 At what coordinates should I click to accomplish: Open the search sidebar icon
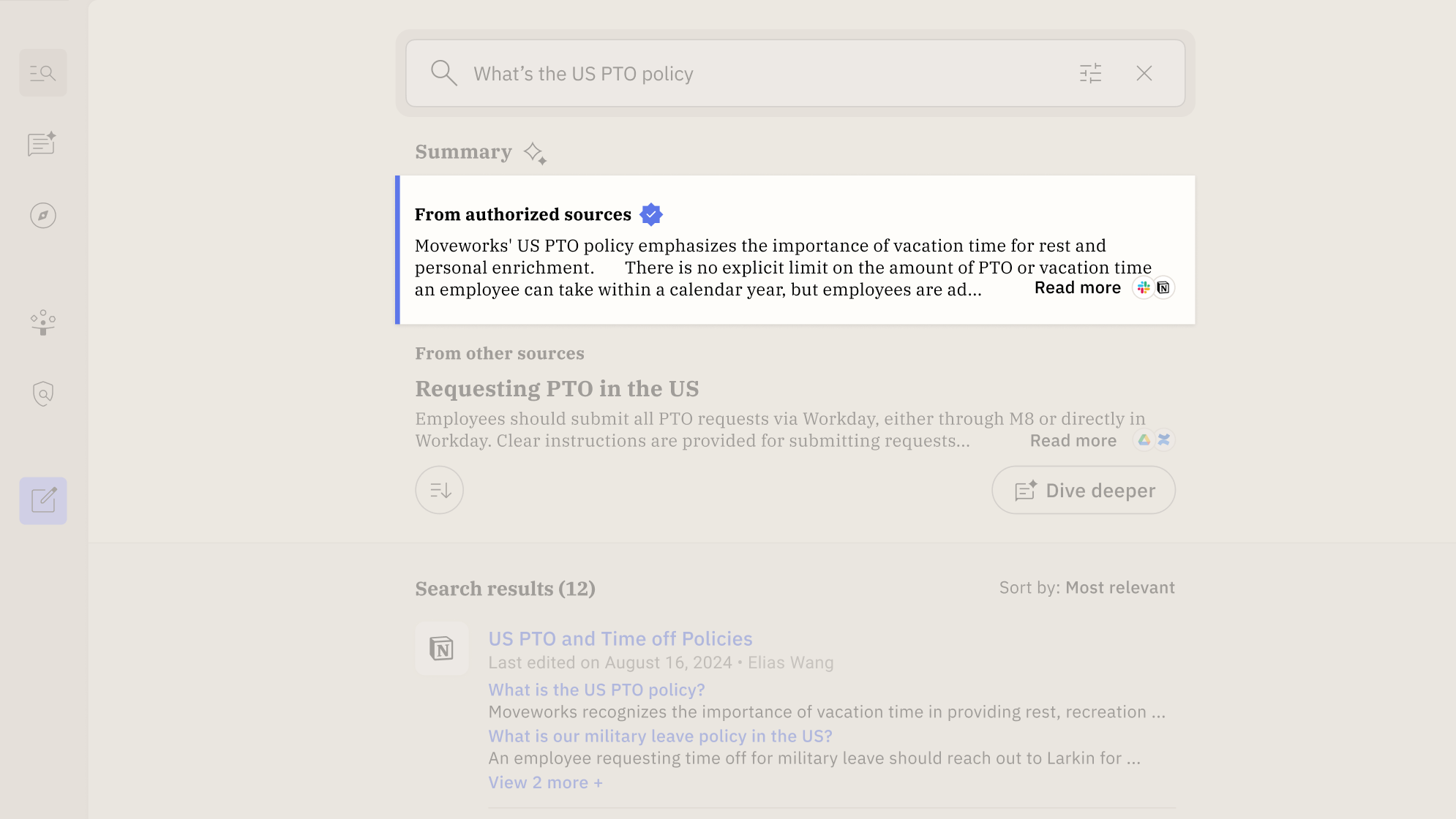point(43,73)
